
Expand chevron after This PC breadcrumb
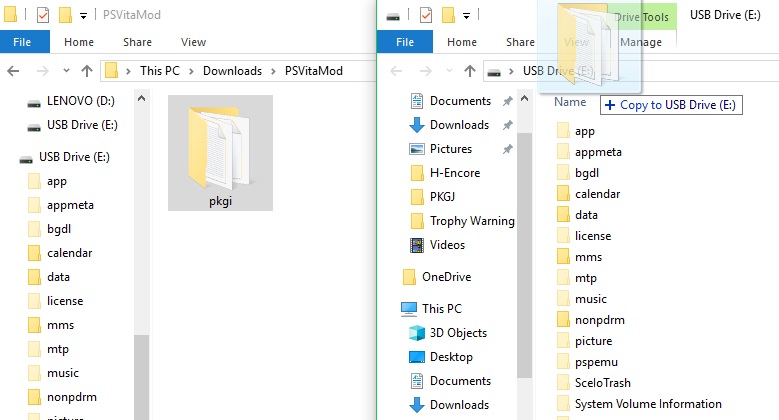click(191, 71)
